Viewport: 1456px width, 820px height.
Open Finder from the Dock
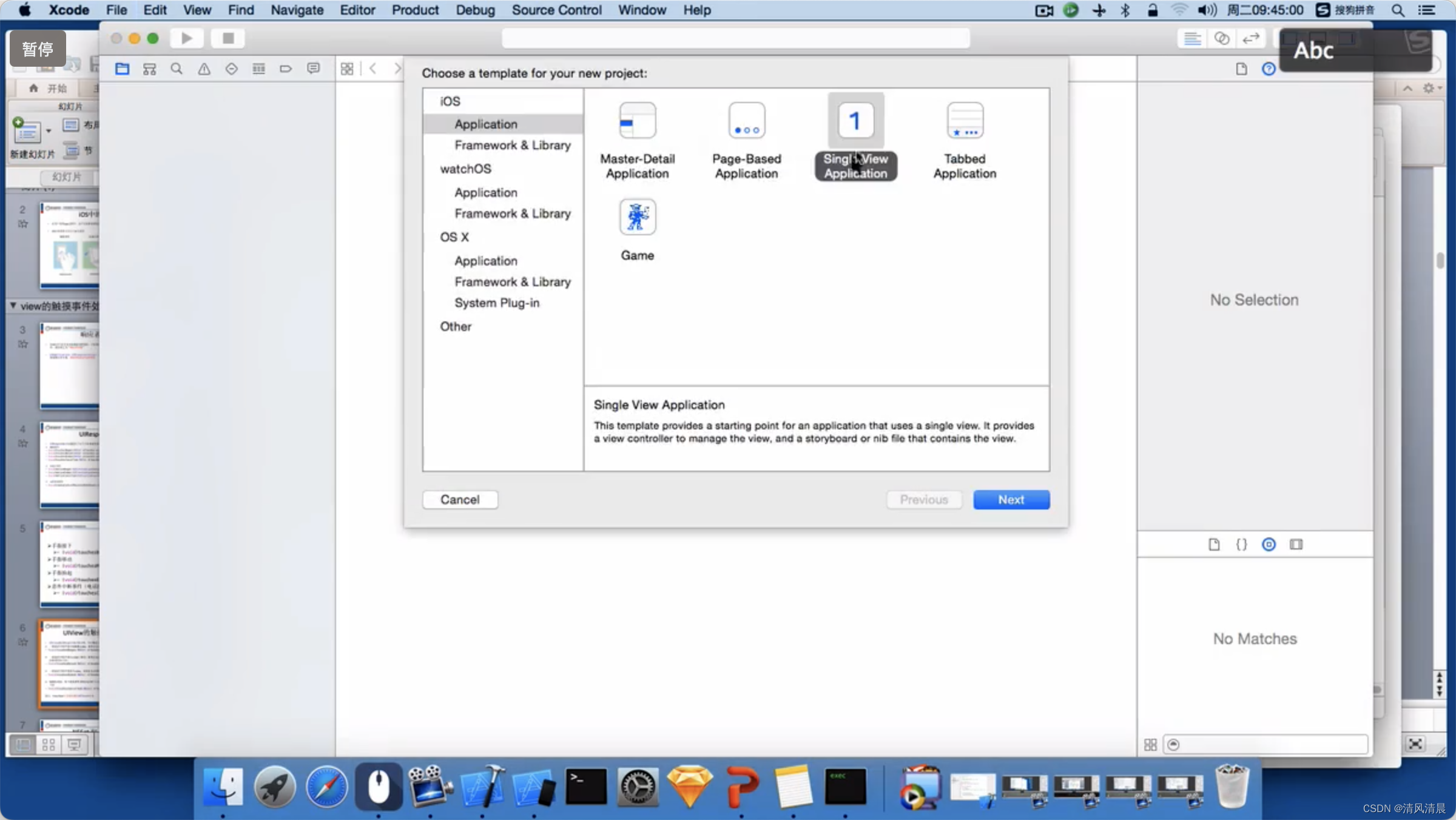223,787
